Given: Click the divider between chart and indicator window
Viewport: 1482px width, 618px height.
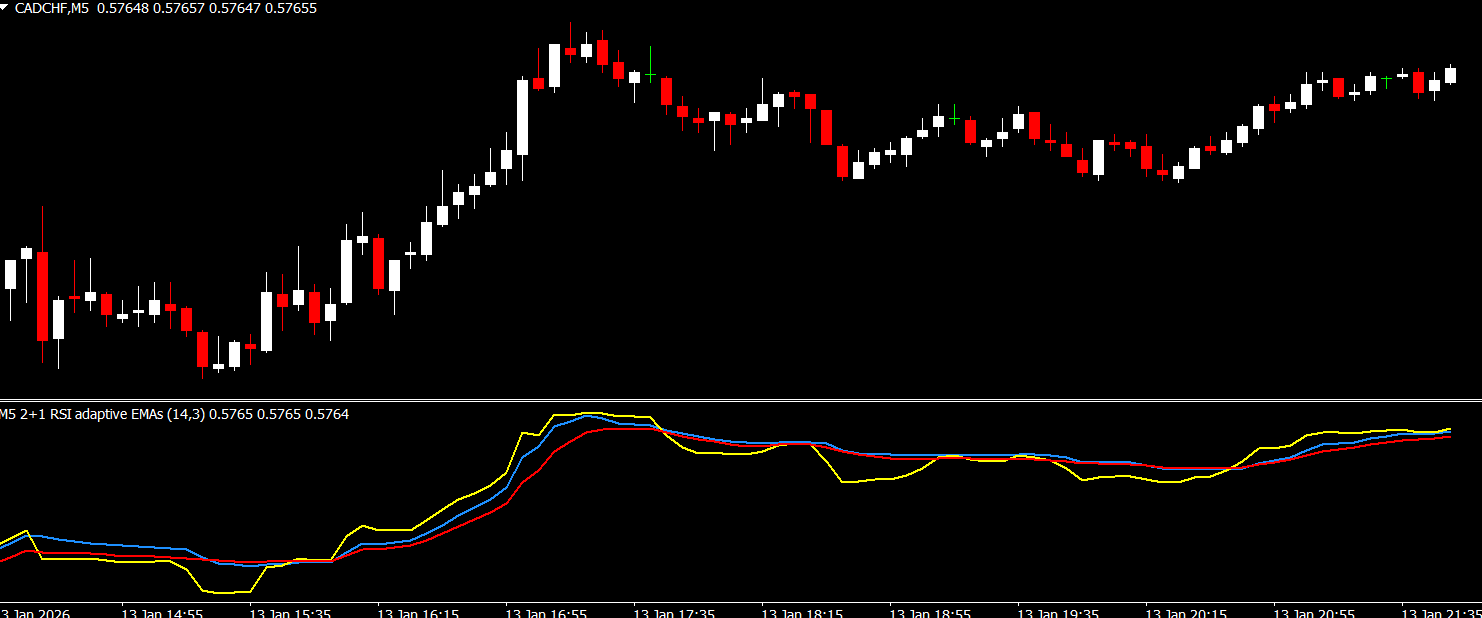Looking at the screenshot, I should (740, 400).
